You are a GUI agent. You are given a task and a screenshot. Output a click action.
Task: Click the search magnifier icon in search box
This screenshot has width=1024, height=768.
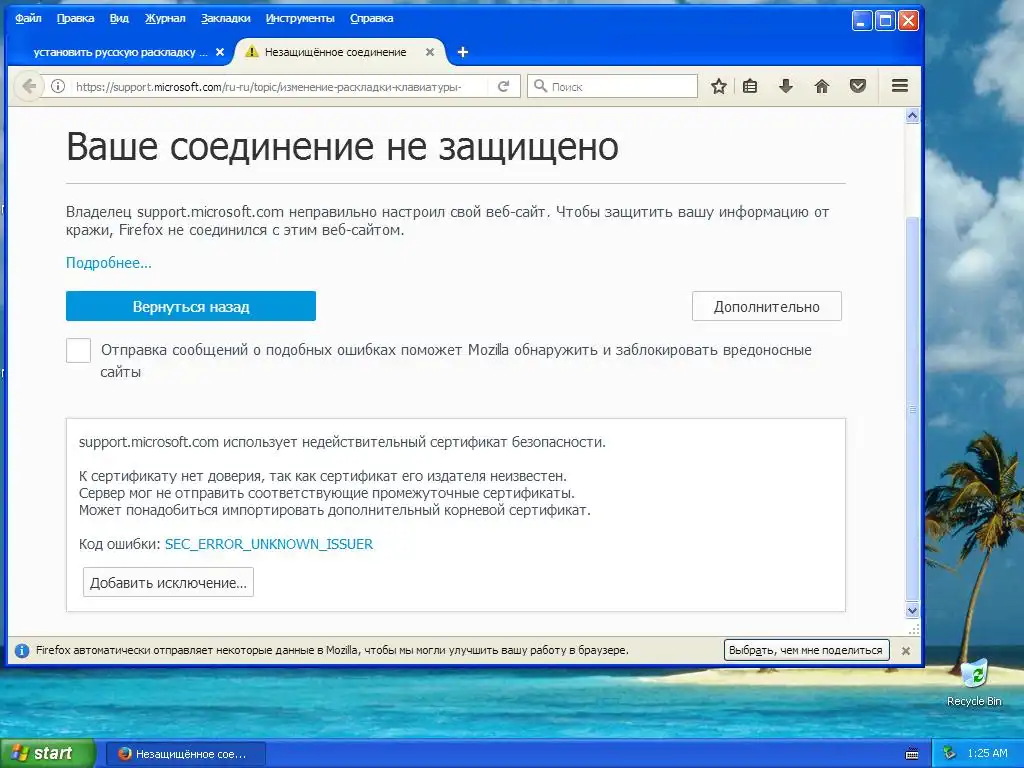(540, 86)
